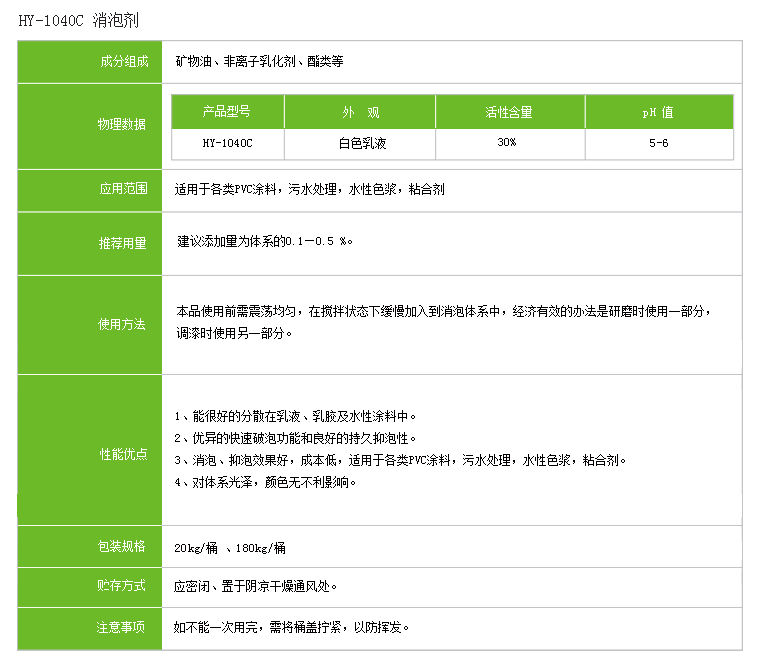760x669 pixels.
Task: Select the 成分组成 row label
Action: [121, 61]
